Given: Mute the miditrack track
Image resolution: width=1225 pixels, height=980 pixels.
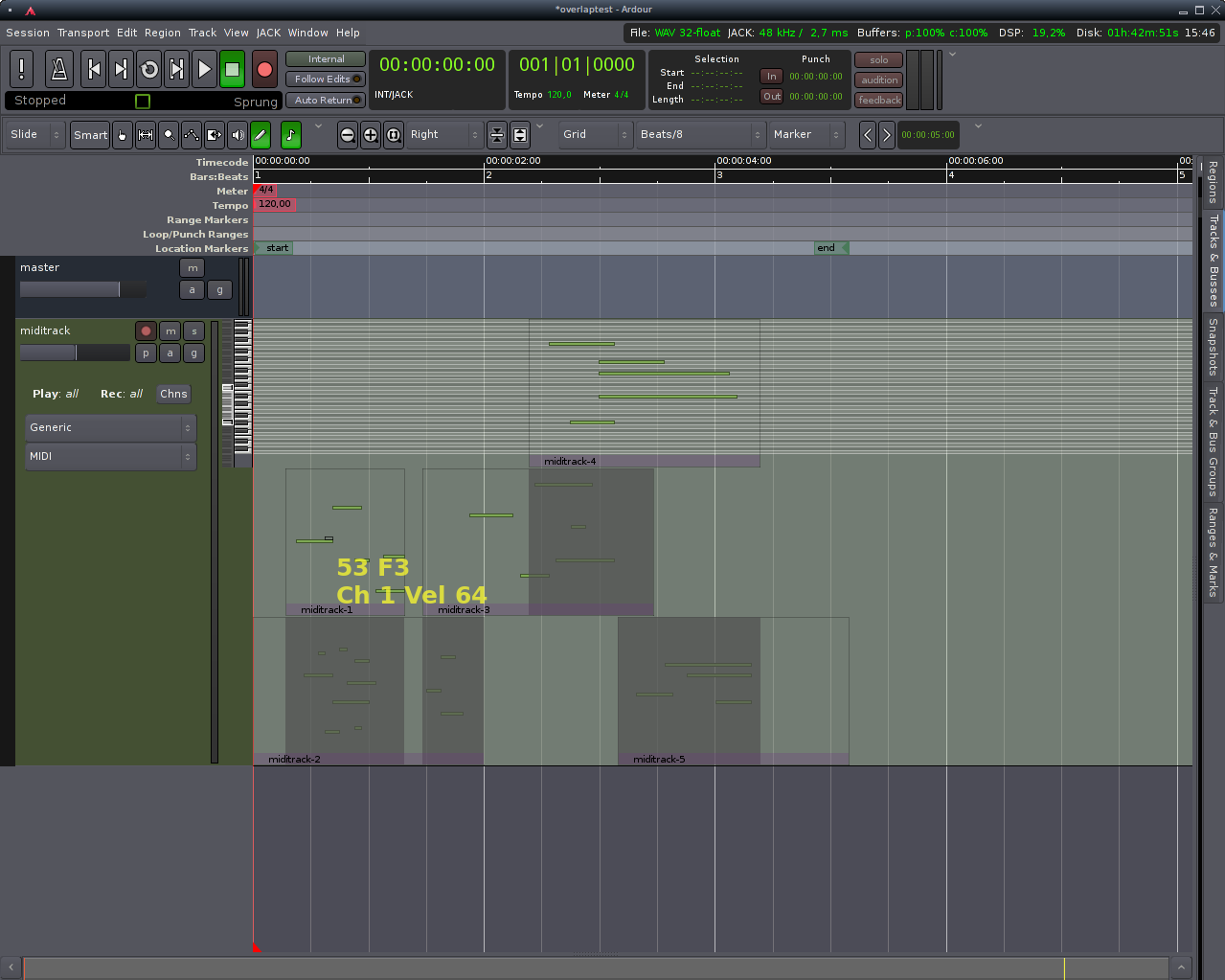Looking at the screenshot, I should pyautogui.click(x=170, y=330).
